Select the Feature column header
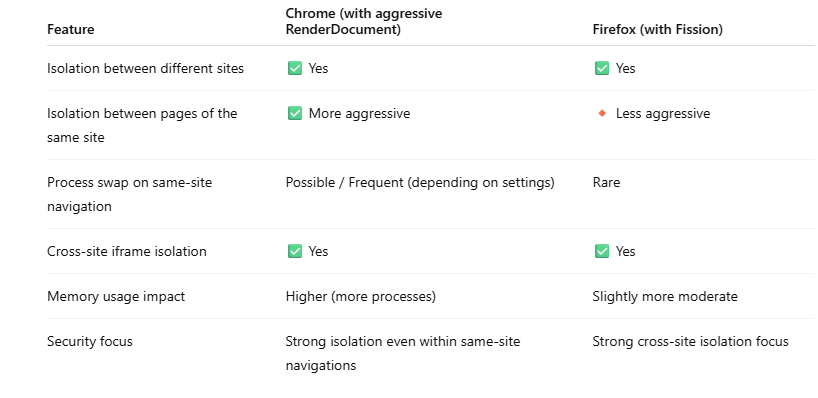 point(71,29)
